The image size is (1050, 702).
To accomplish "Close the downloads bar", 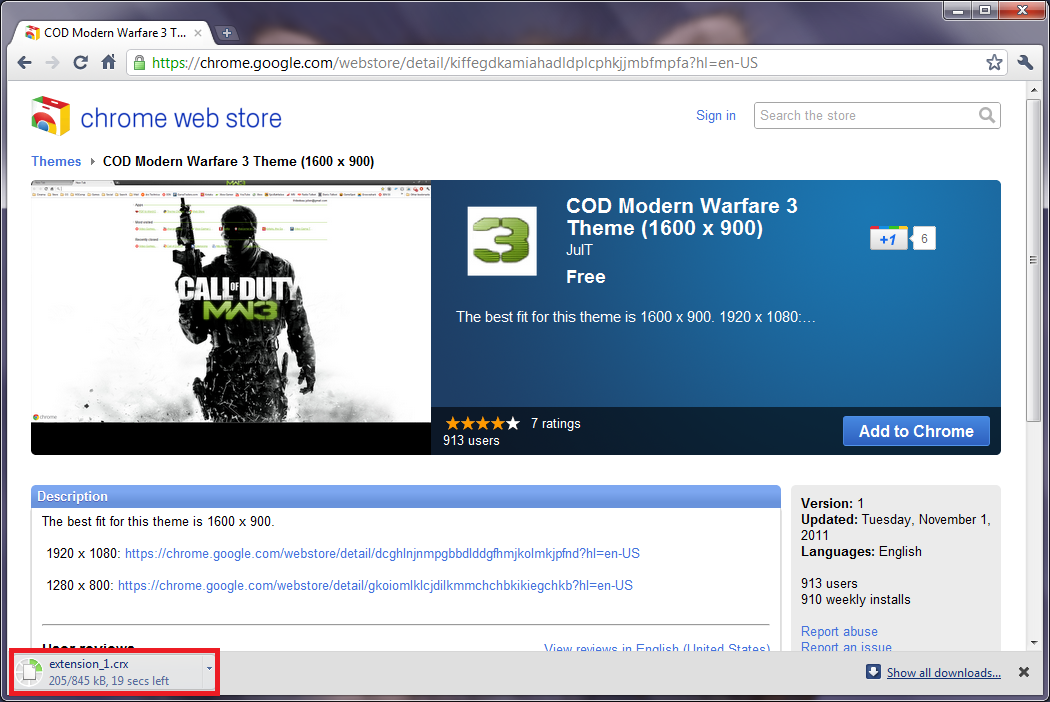I will point(1024,672).
